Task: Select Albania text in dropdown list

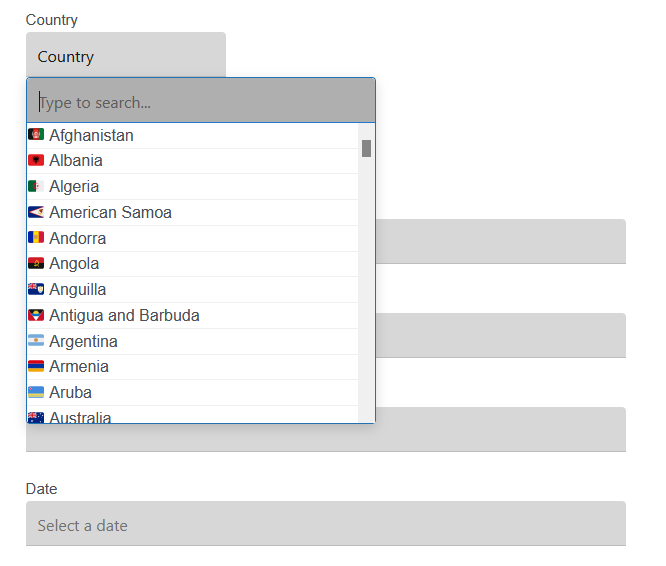Action: click(x=76, y=160)
